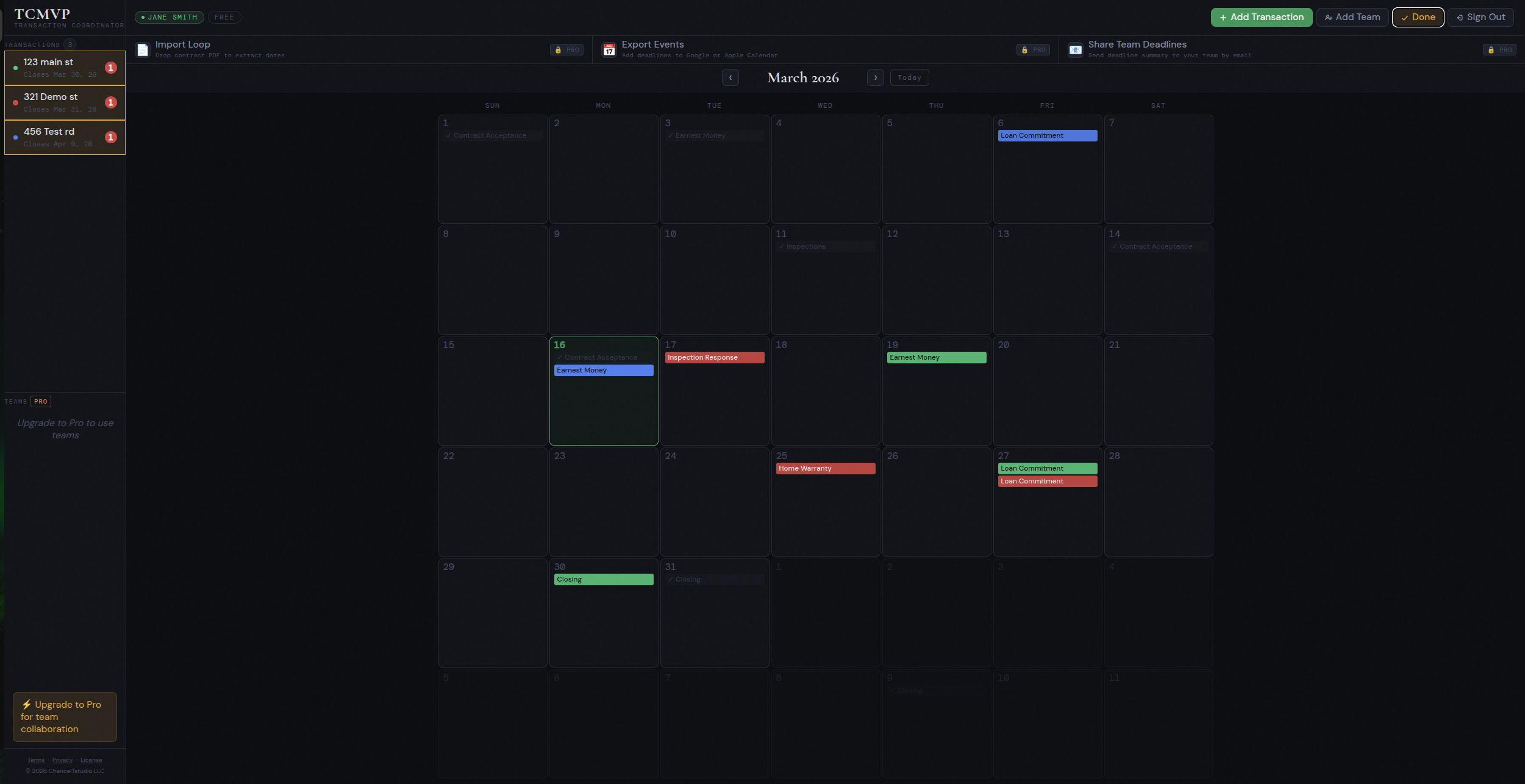Click the lightning bolt on Upgrade to Pro
Image resolution: width=1525 pixels, height=784 pixels.
pos(28,704)
